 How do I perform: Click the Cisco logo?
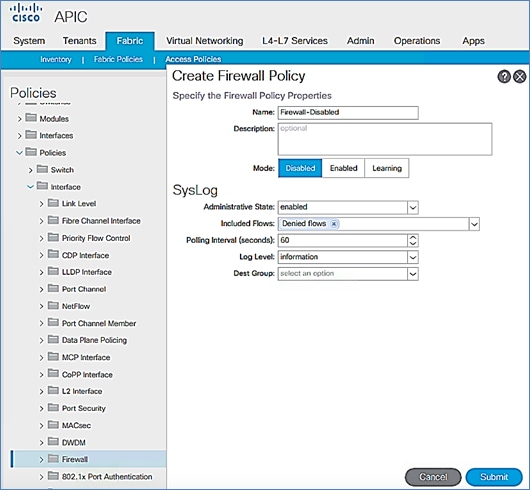(x=26, y=14)
